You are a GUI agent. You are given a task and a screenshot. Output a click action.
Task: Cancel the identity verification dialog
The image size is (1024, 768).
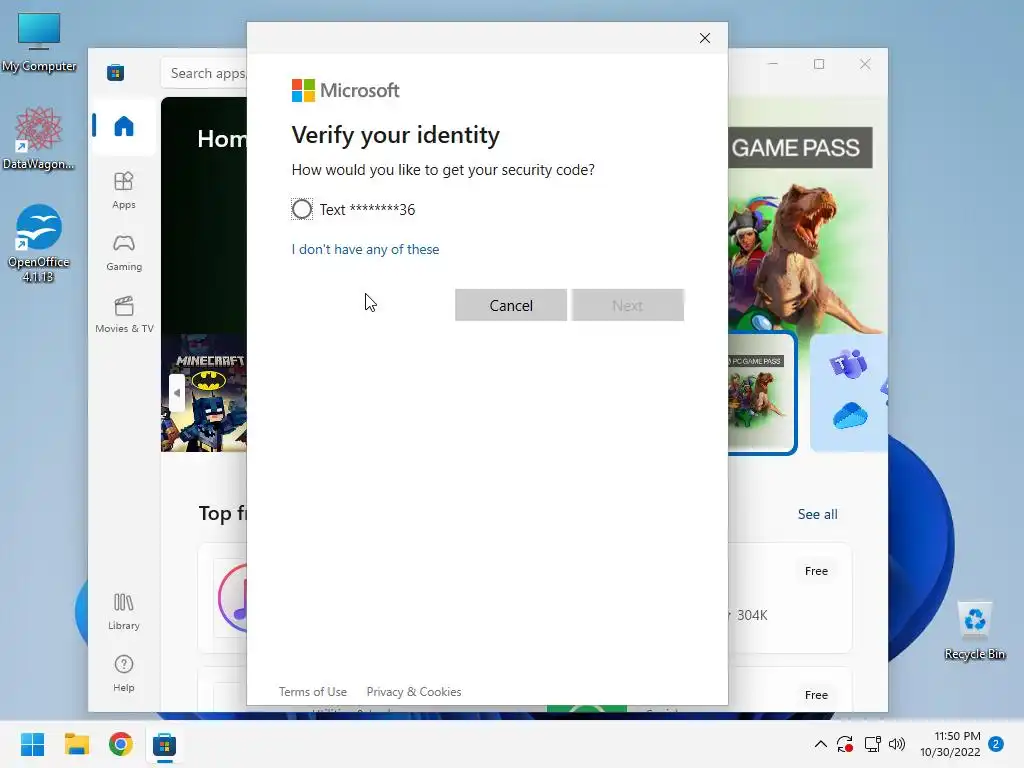click(x=511, y=305)
